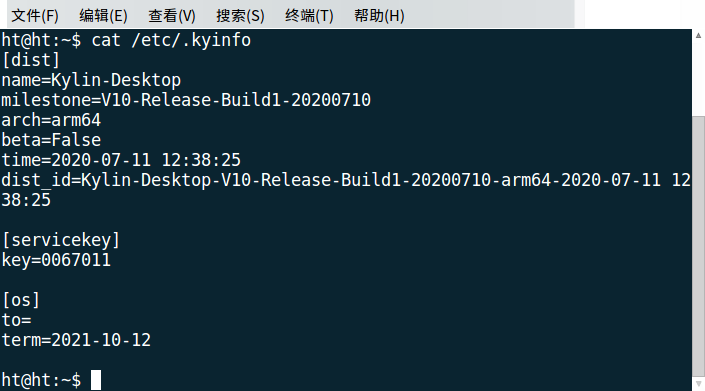Viewport: 705px width, 391px height.
Task: Open the 文件(F) menu
Action: (35, 16)
